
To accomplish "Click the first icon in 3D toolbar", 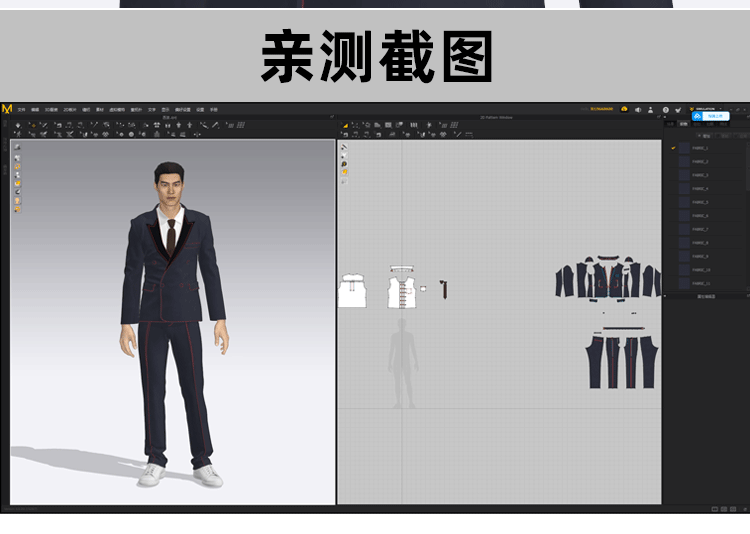I will pos(18,125).
